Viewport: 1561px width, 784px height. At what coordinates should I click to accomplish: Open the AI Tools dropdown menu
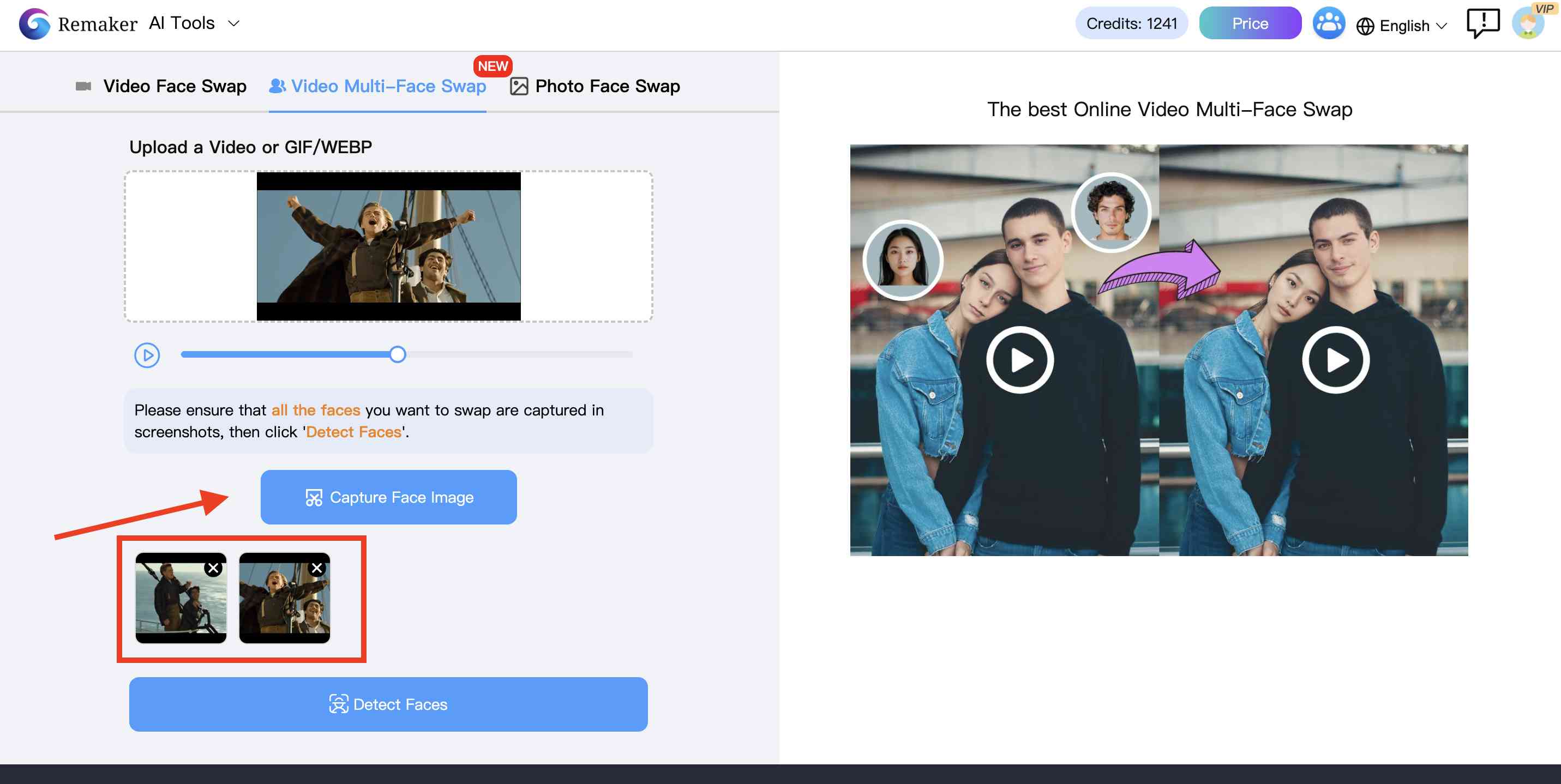[194, 23]
